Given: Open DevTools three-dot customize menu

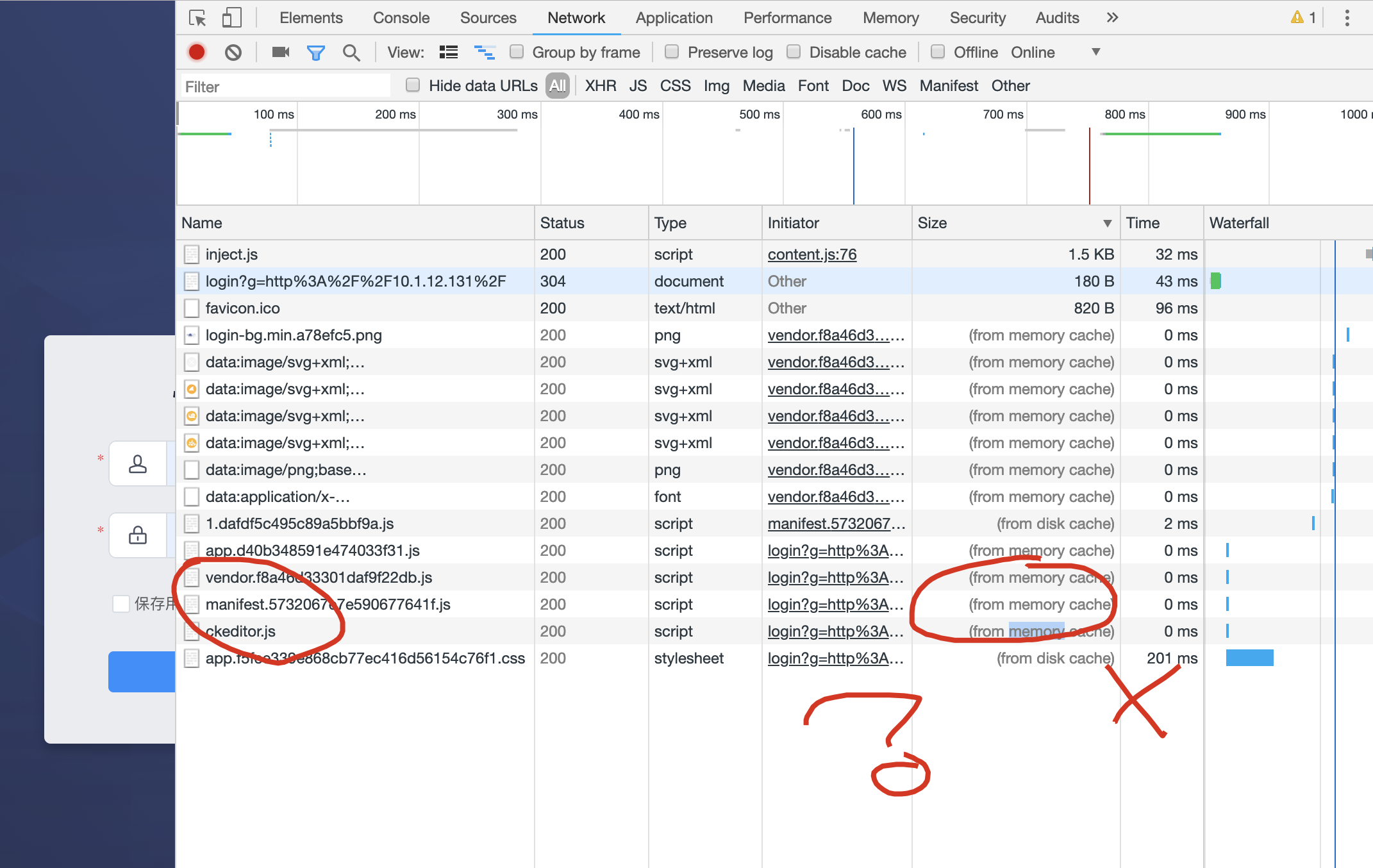Looking at the screenshot, I should (1347, 18).
